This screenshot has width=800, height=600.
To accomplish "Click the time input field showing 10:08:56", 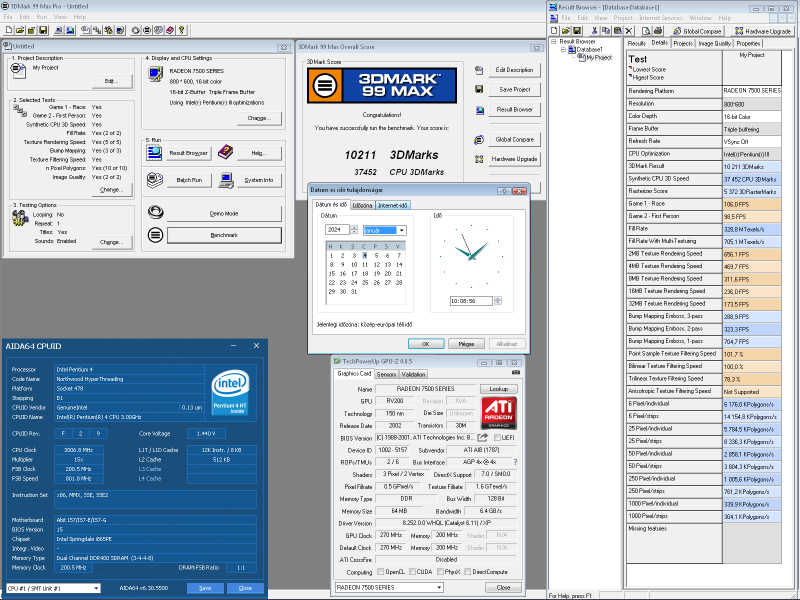I will point(471,301).
